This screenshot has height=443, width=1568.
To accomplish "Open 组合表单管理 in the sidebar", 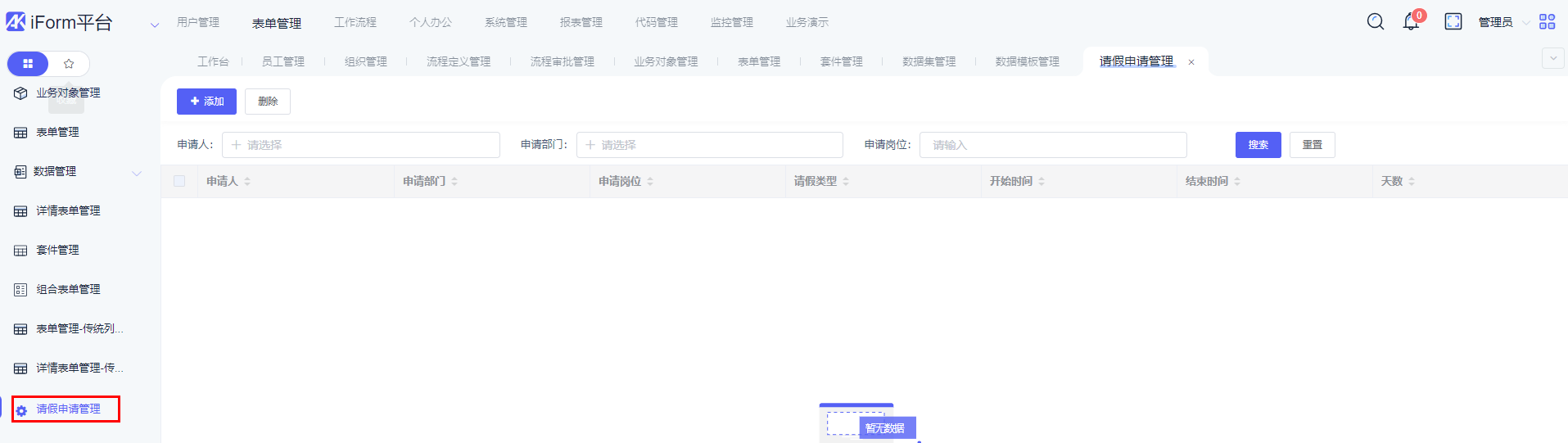I will [68, 290].
